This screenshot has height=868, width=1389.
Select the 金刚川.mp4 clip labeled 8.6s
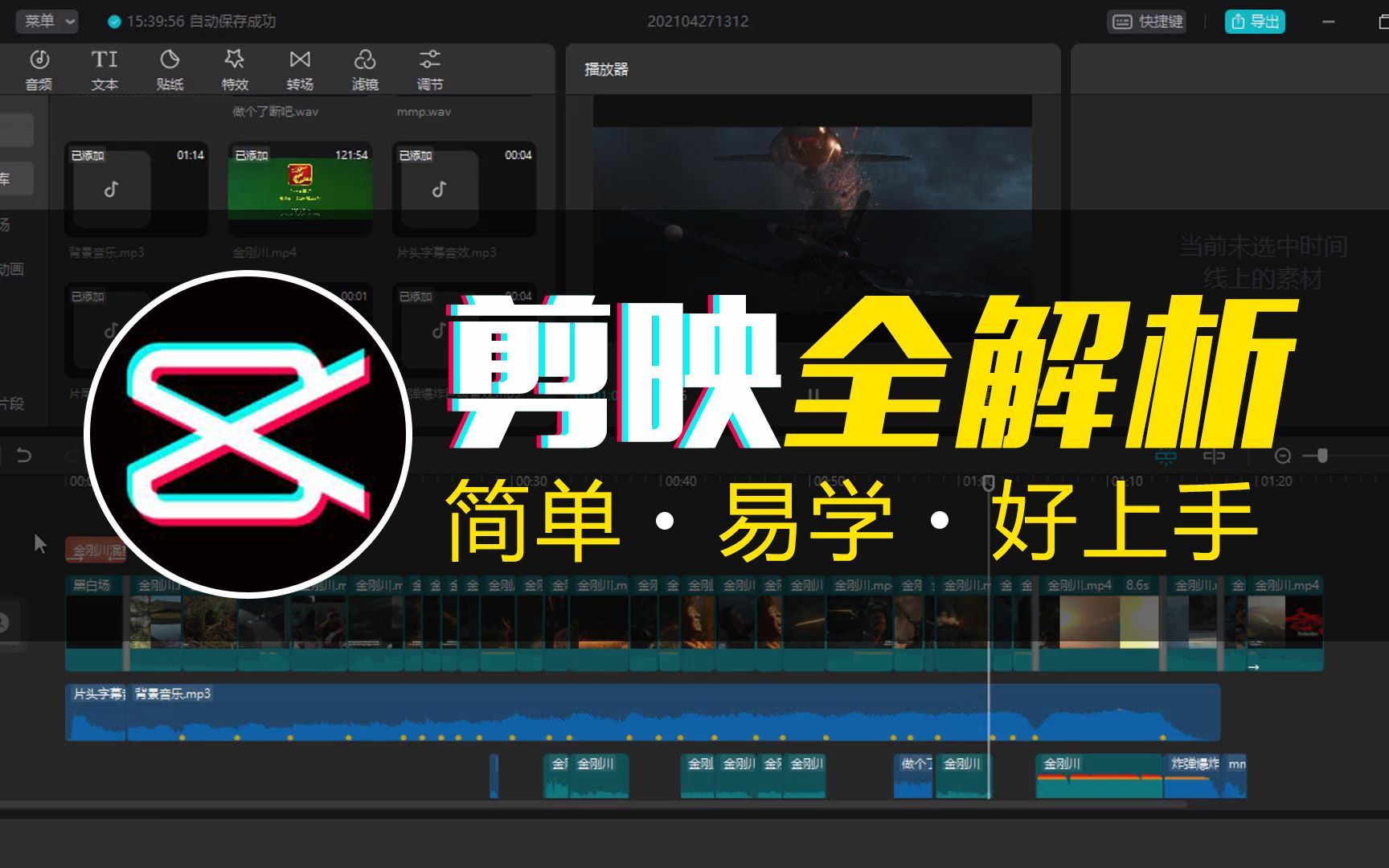pyautogui.click(x=1099, y=623)
